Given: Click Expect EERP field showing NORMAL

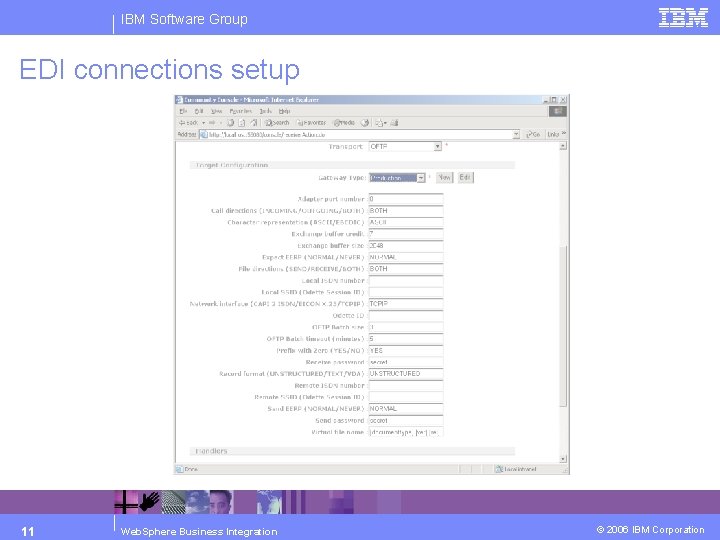Looking at the screenshot, I should coord(406,258).
